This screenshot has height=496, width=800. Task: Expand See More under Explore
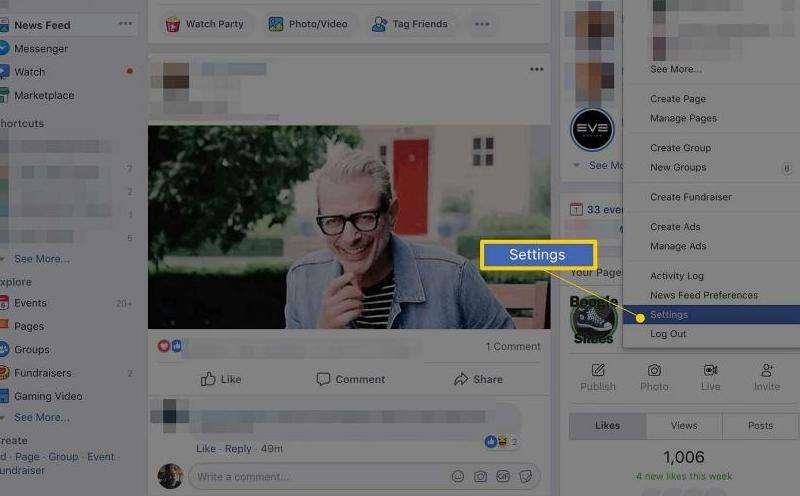pos(41,417)
